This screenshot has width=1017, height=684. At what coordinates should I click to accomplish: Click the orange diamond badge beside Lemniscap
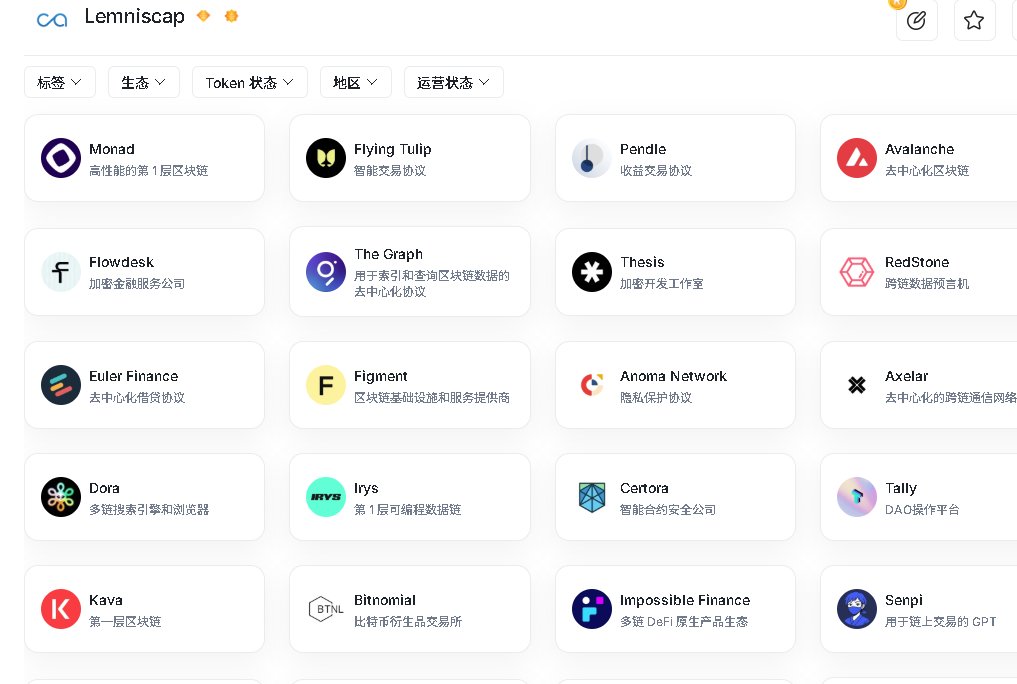(x=204, y=16)
